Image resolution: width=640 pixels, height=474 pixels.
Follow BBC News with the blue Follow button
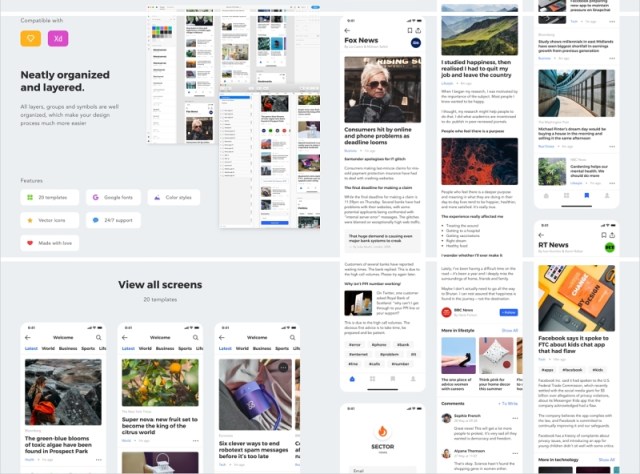point(509,312)
